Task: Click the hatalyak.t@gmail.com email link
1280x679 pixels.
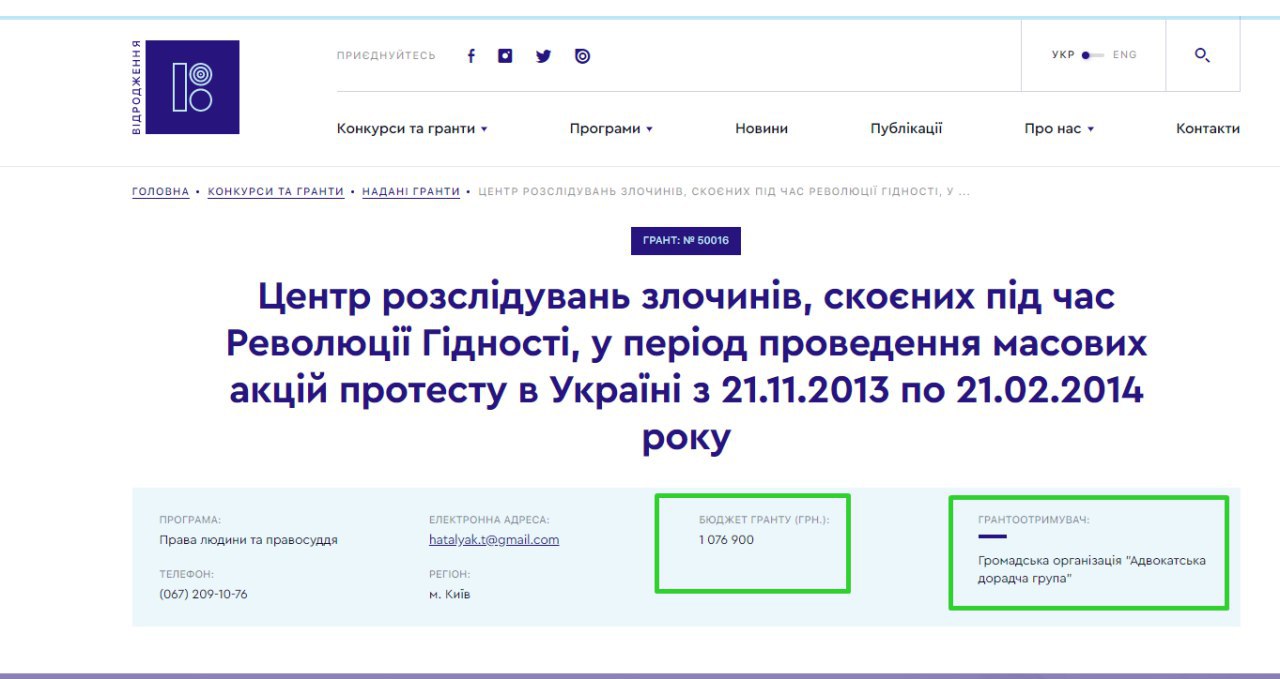Action: (494, 540)
